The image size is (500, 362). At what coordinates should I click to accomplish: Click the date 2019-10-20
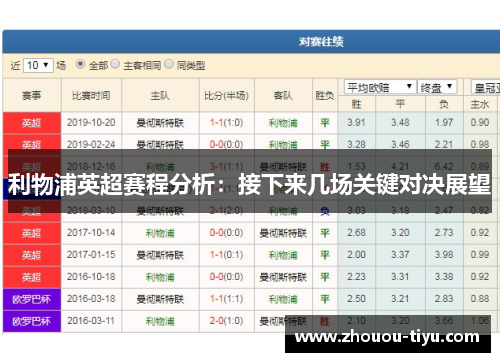[x=91, y=123]
